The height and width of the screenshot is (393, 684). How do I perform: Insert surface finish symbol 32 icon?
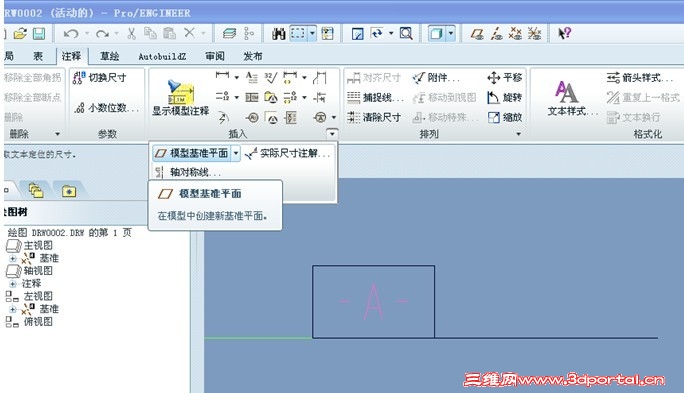pyautogui.click(x=270, y=78)
